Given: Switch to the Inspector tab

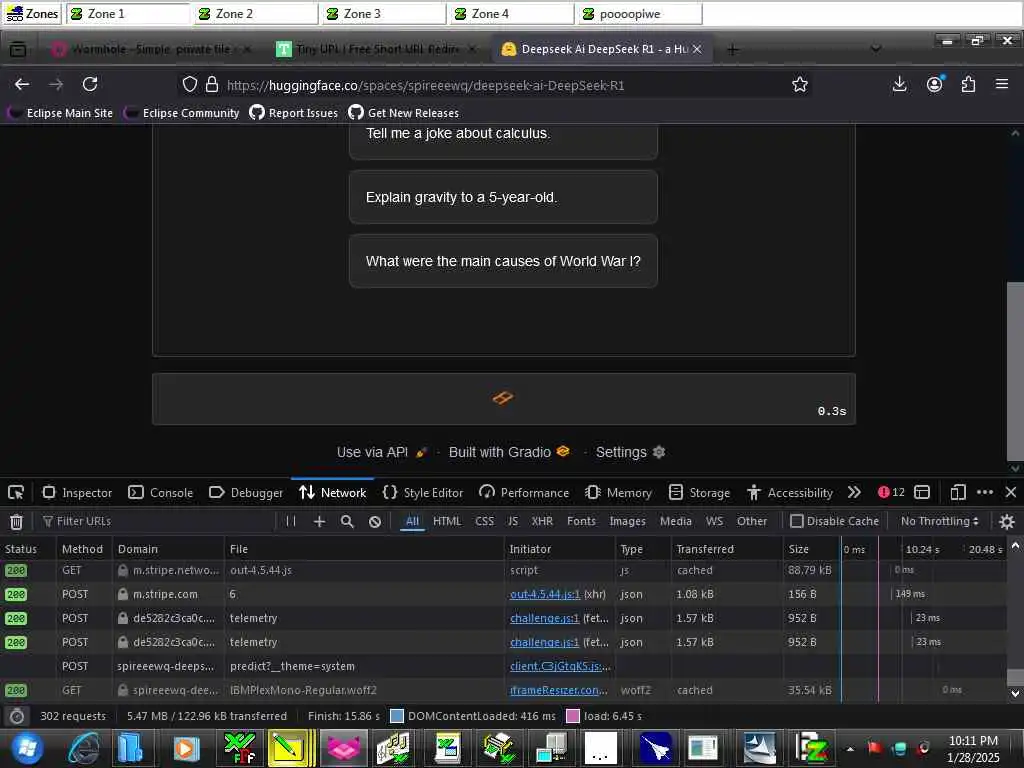Looking at the screenshot, I should point(77,492).
